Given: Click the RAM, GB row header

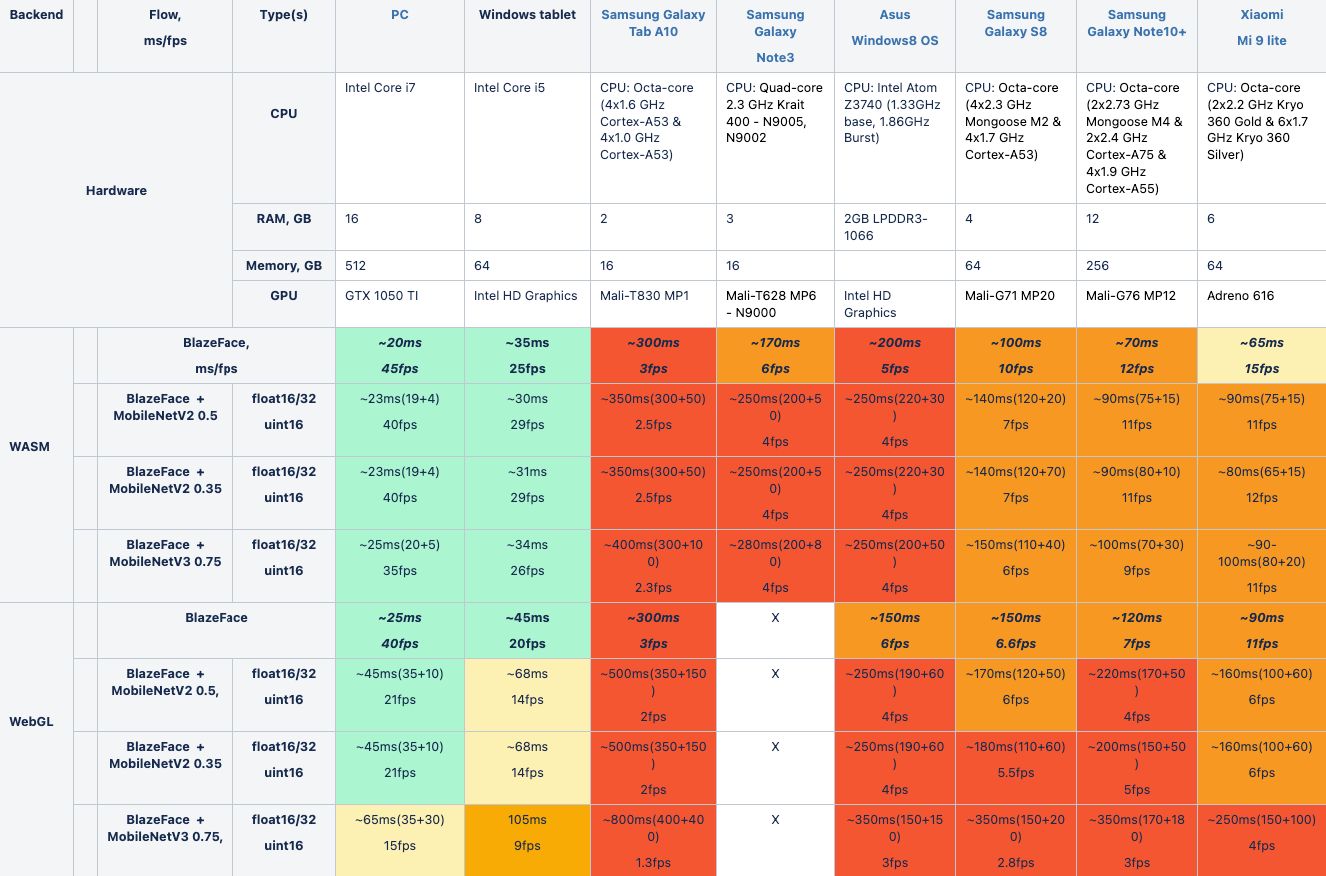Looking at the screenshot, I should 284,219.
